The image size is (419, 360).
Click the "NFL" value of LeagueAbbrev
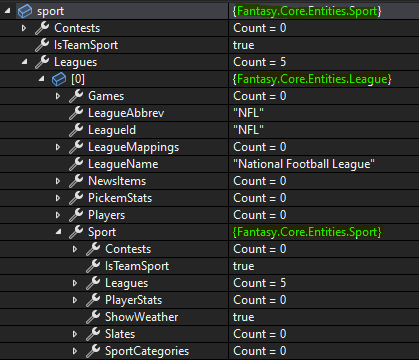248,113
